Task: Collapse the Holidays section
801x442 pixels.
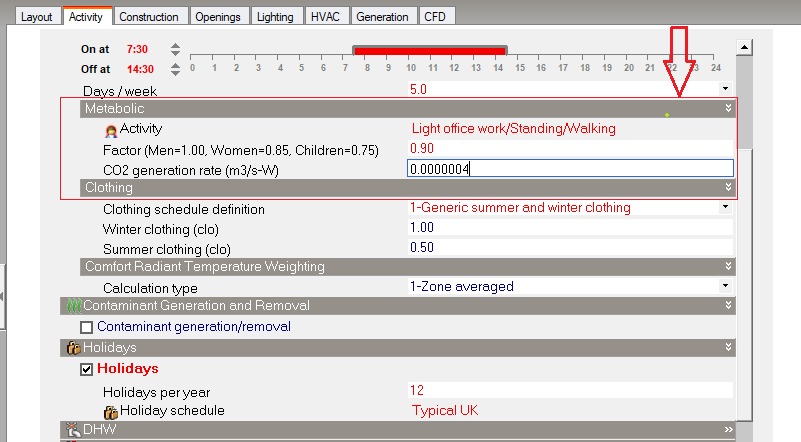Action: click(728, 347)
